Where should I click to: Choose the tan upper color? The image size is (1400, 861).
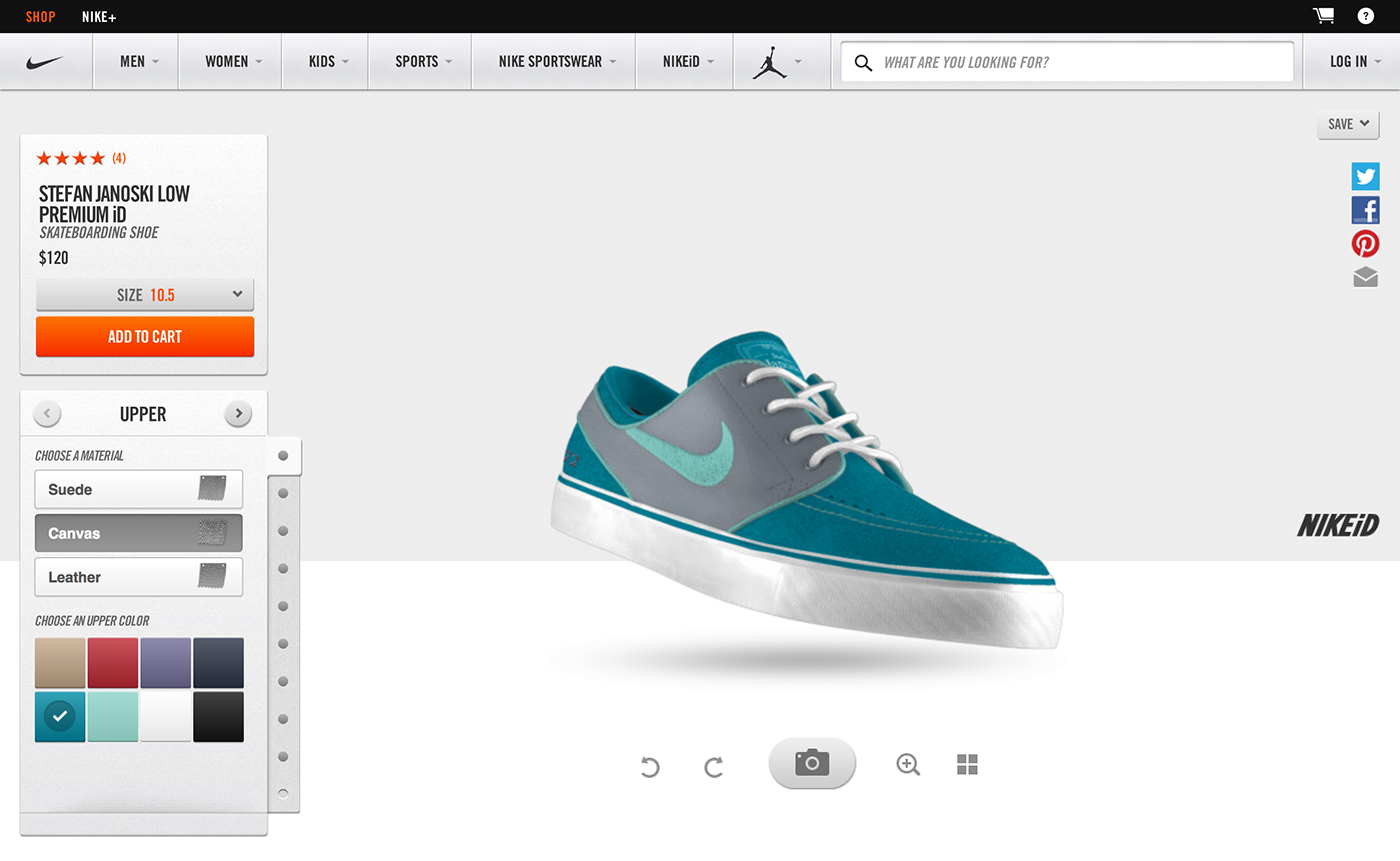pyautogui.click(x=60, y=663)
